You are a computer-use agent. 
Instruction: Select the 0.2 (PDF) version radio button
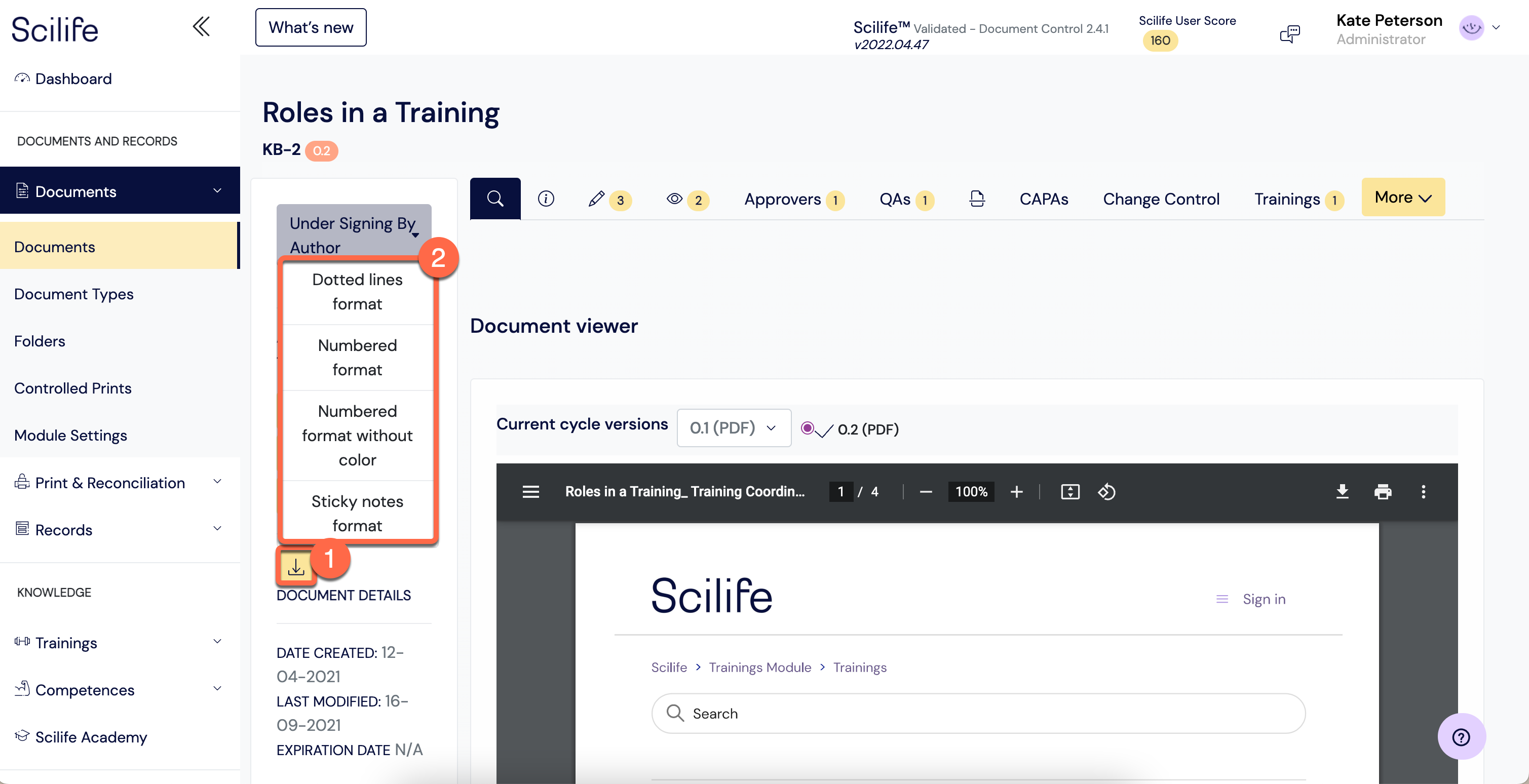pyautogui.click(x=807, y=427)
